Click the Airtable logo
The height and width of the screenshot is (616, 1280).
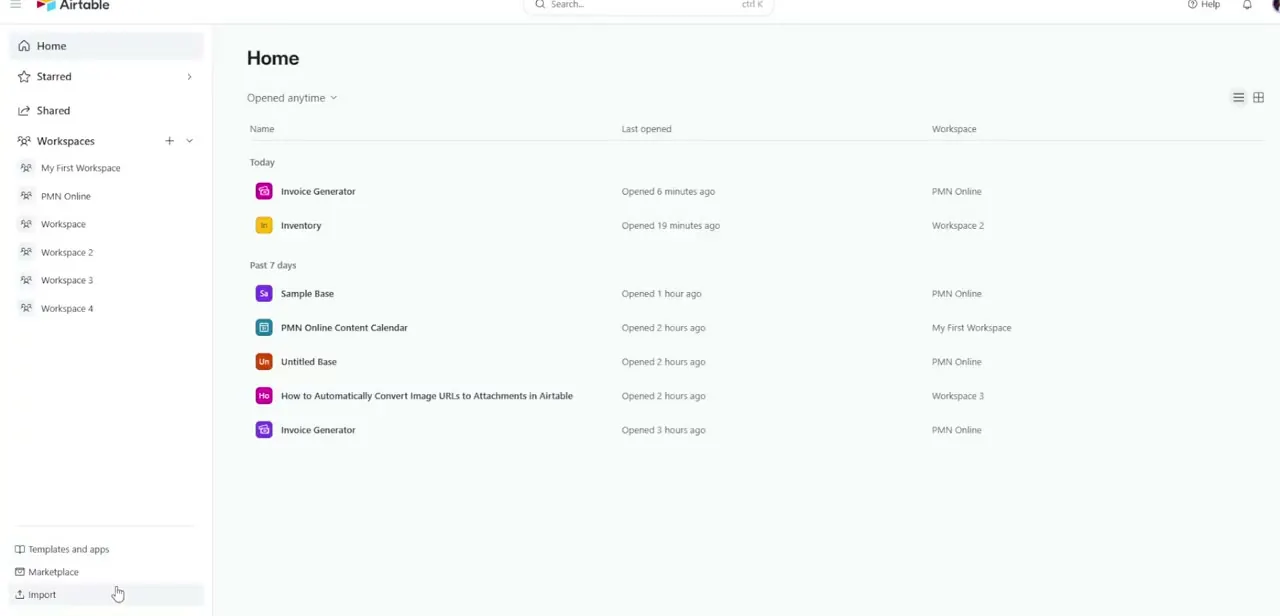coord(73,5)
